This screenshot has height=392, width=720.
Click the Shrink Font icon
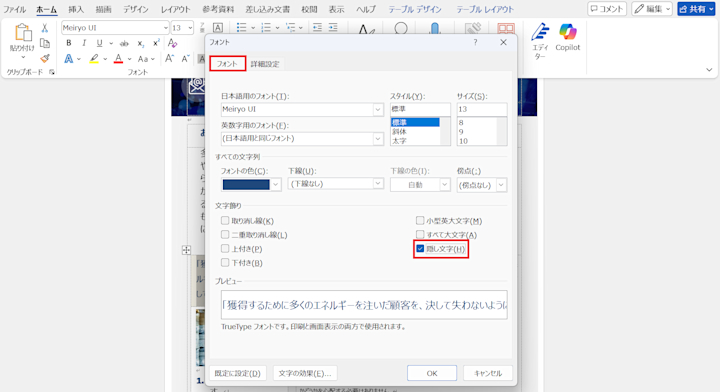[185, 59]
